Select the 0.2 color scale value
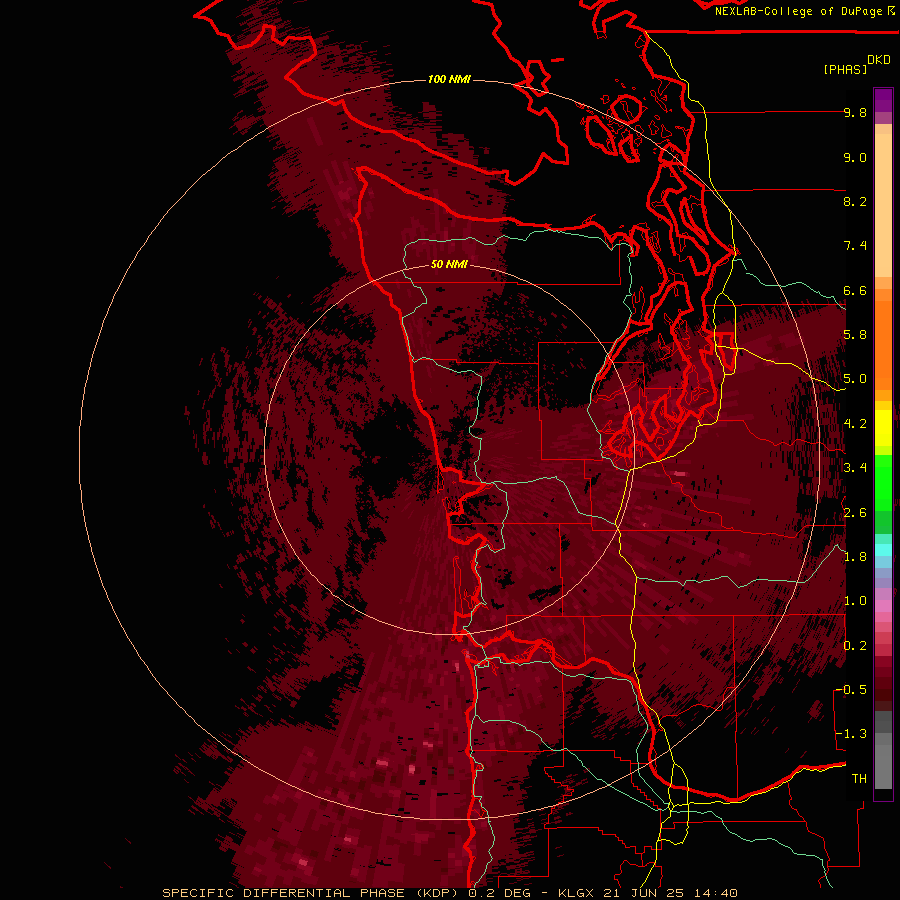This screenshot has width=900, height=900. tap(855, 646)
